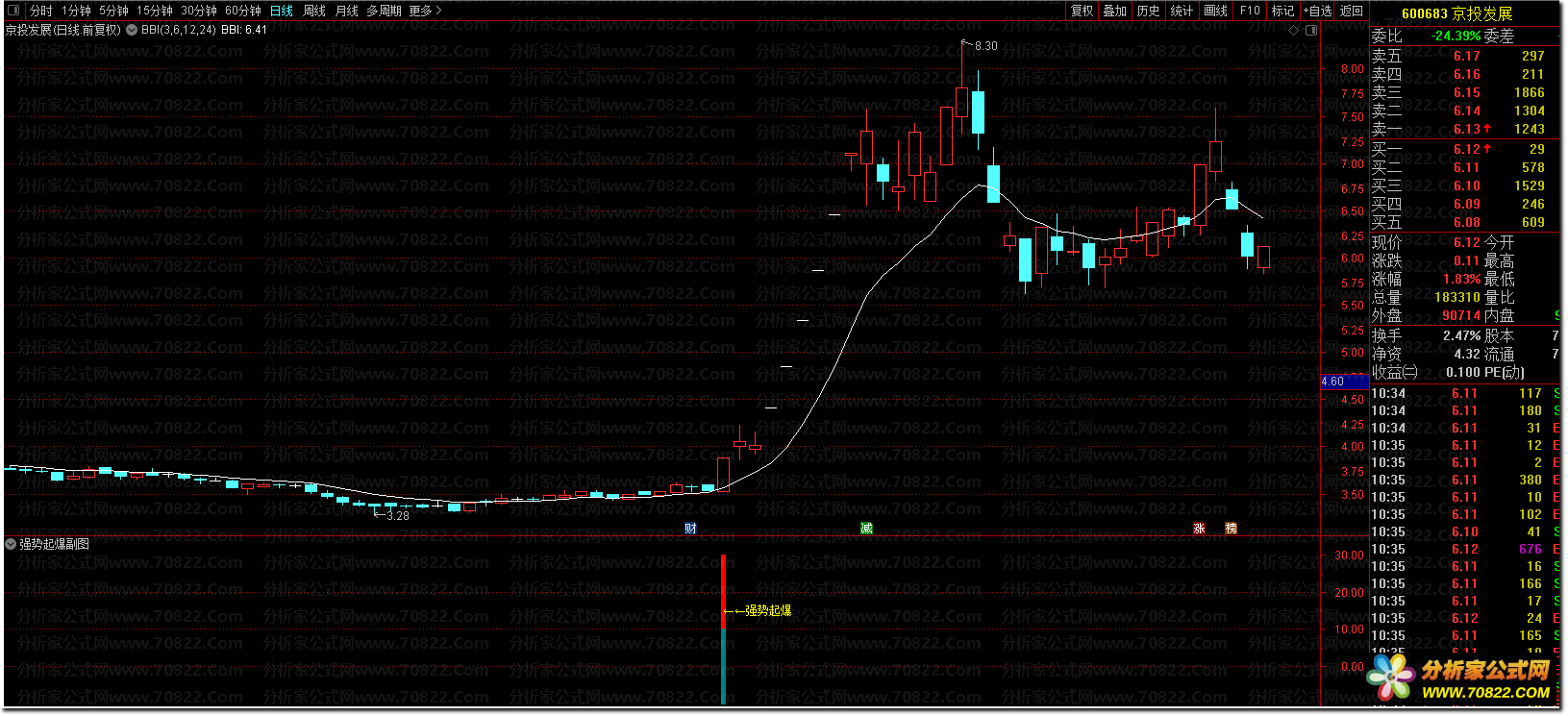Click the green 减 event marker
Image resolution: width=1568 pixels, height=716 pixels.
pos(866,529)
